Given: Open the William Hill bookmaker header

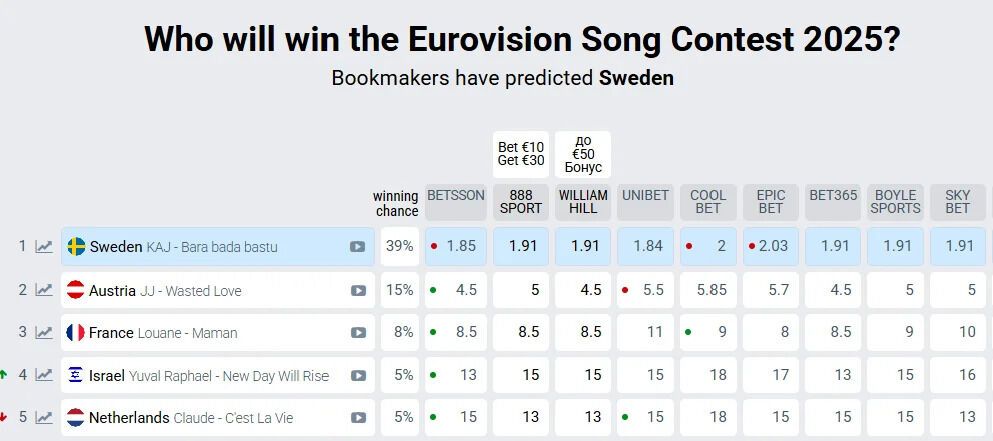Looking at the screenshot, I should [583, 202].
